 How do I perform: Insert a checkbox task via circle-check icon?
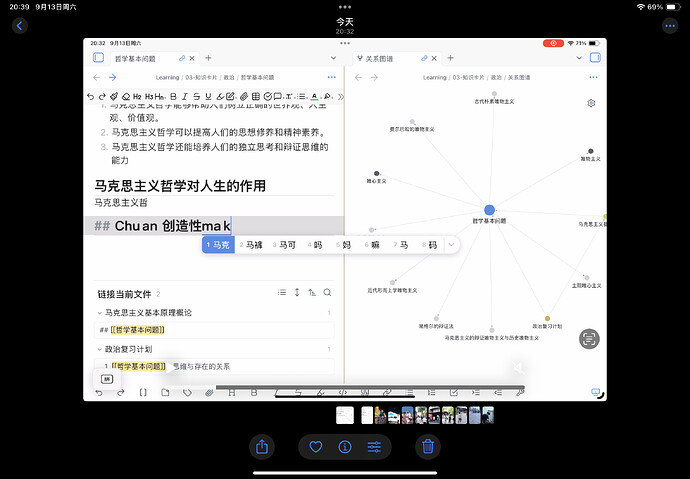pyautogui.click(x=267, y=96)
